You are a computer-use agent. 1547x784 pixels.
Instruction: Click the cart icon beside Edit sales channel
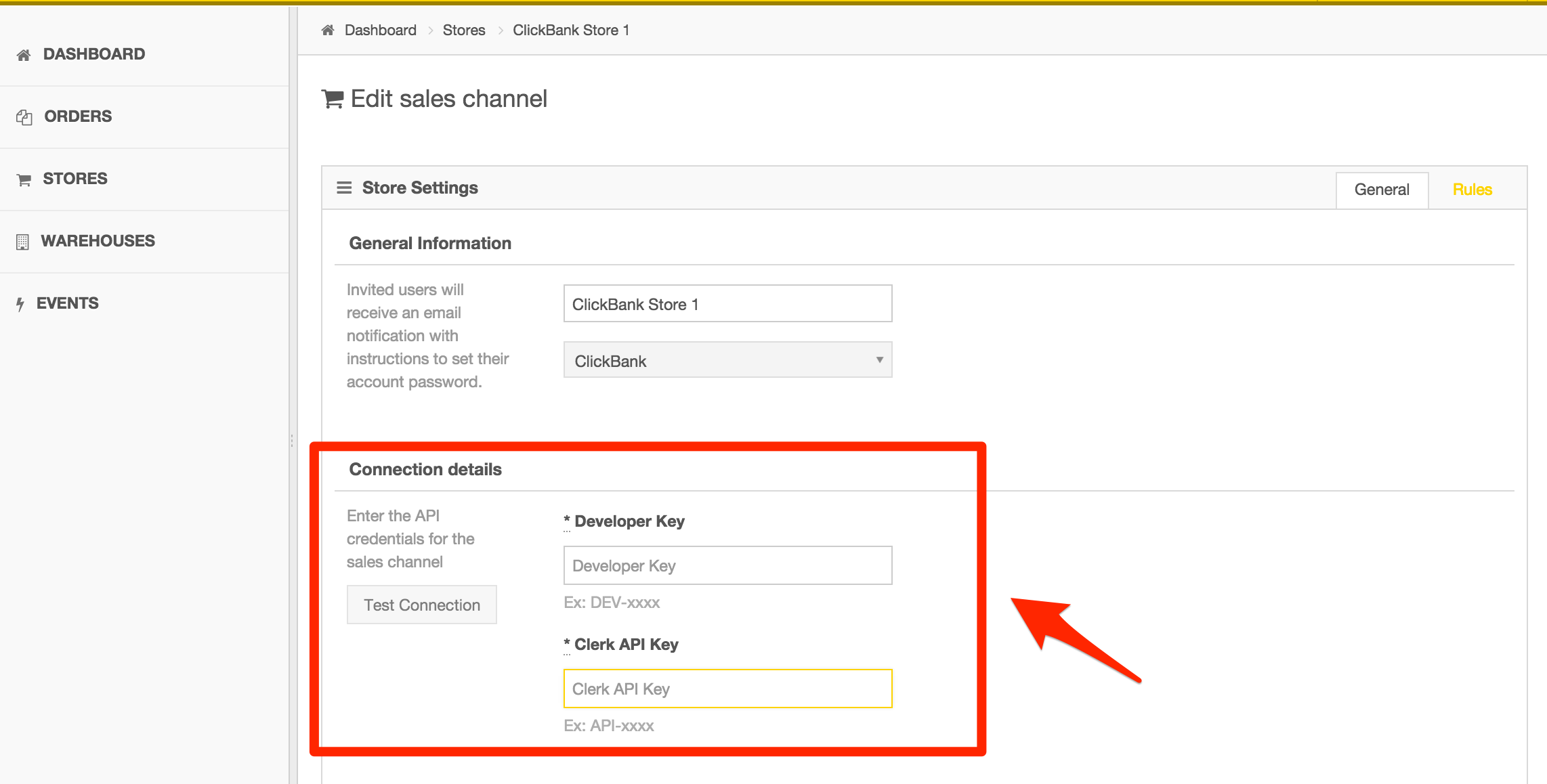coord(333,99)
